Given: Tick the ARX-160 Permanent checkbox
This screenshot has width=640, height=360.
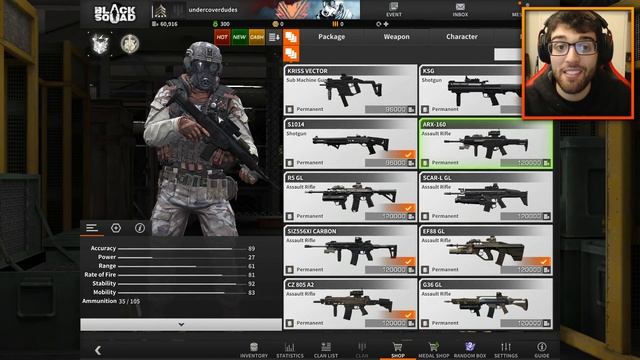Looking at the screenshot, I should [425, 163].
